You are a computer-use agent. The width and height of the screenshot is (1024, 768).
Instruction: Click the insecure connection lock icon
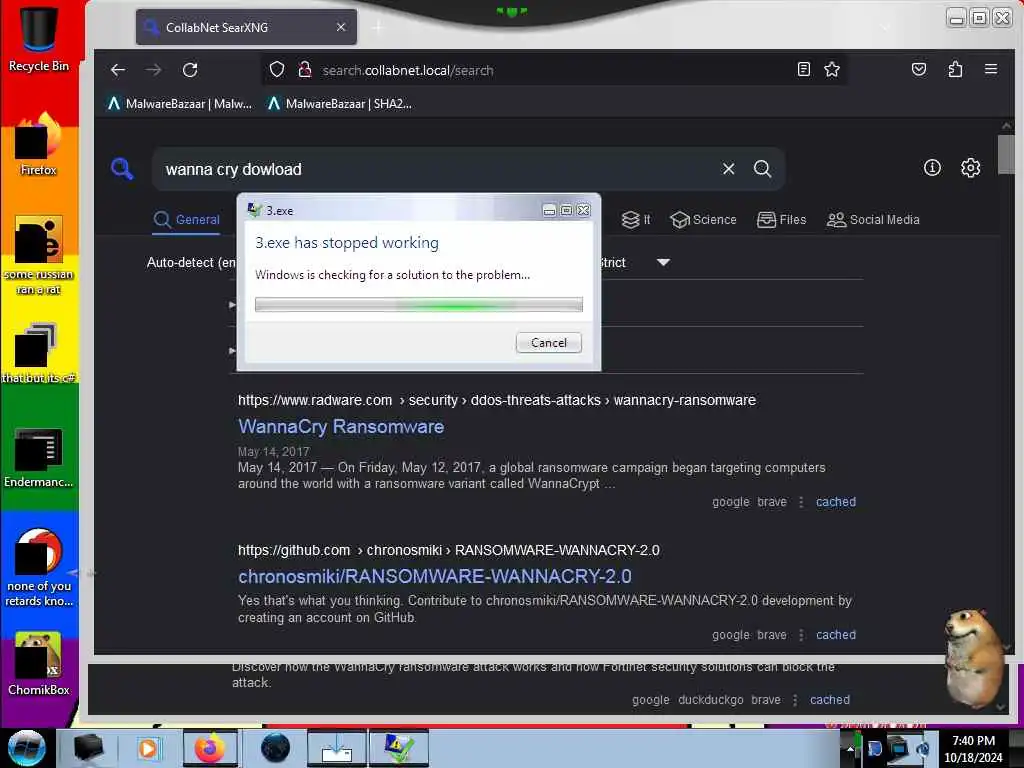(304, 70)
